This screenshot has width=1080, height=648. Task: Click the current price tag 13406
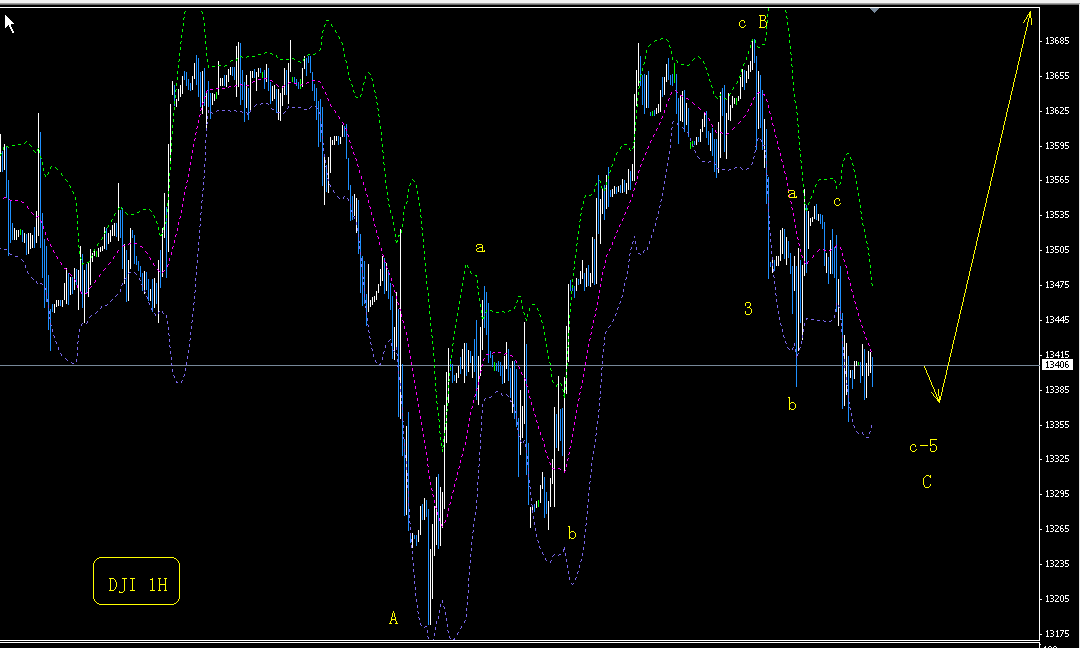tap(1057, 365)
